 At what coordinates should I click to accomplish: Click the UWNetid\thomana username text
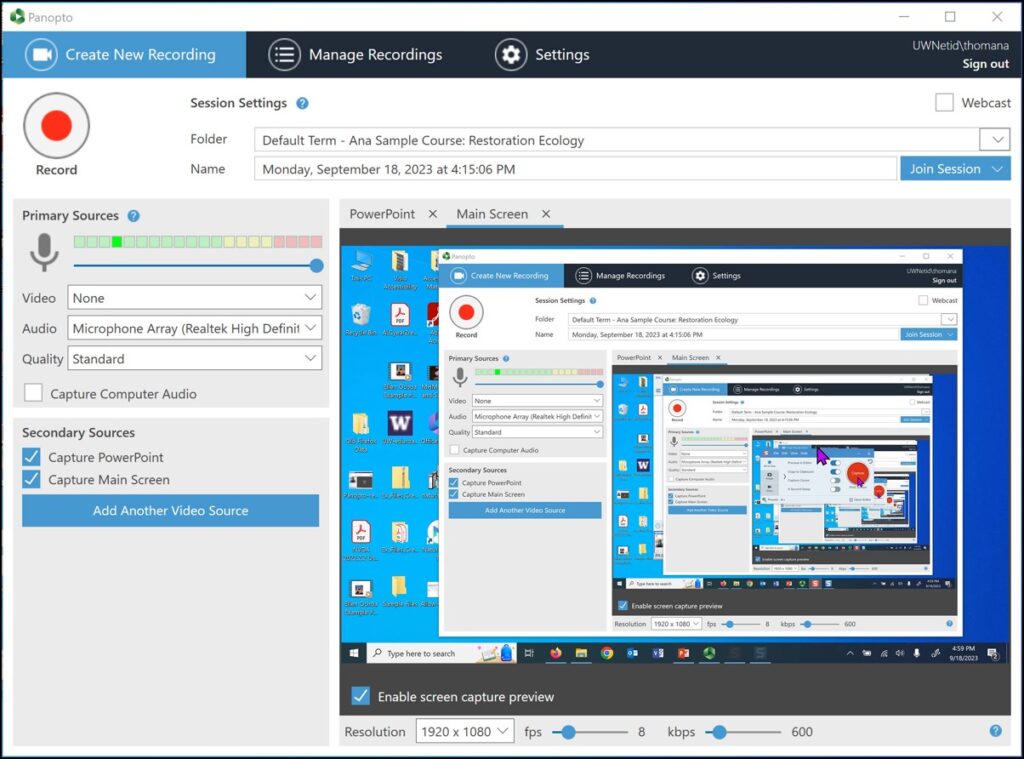pyautogui.click(x=960, y=46)
